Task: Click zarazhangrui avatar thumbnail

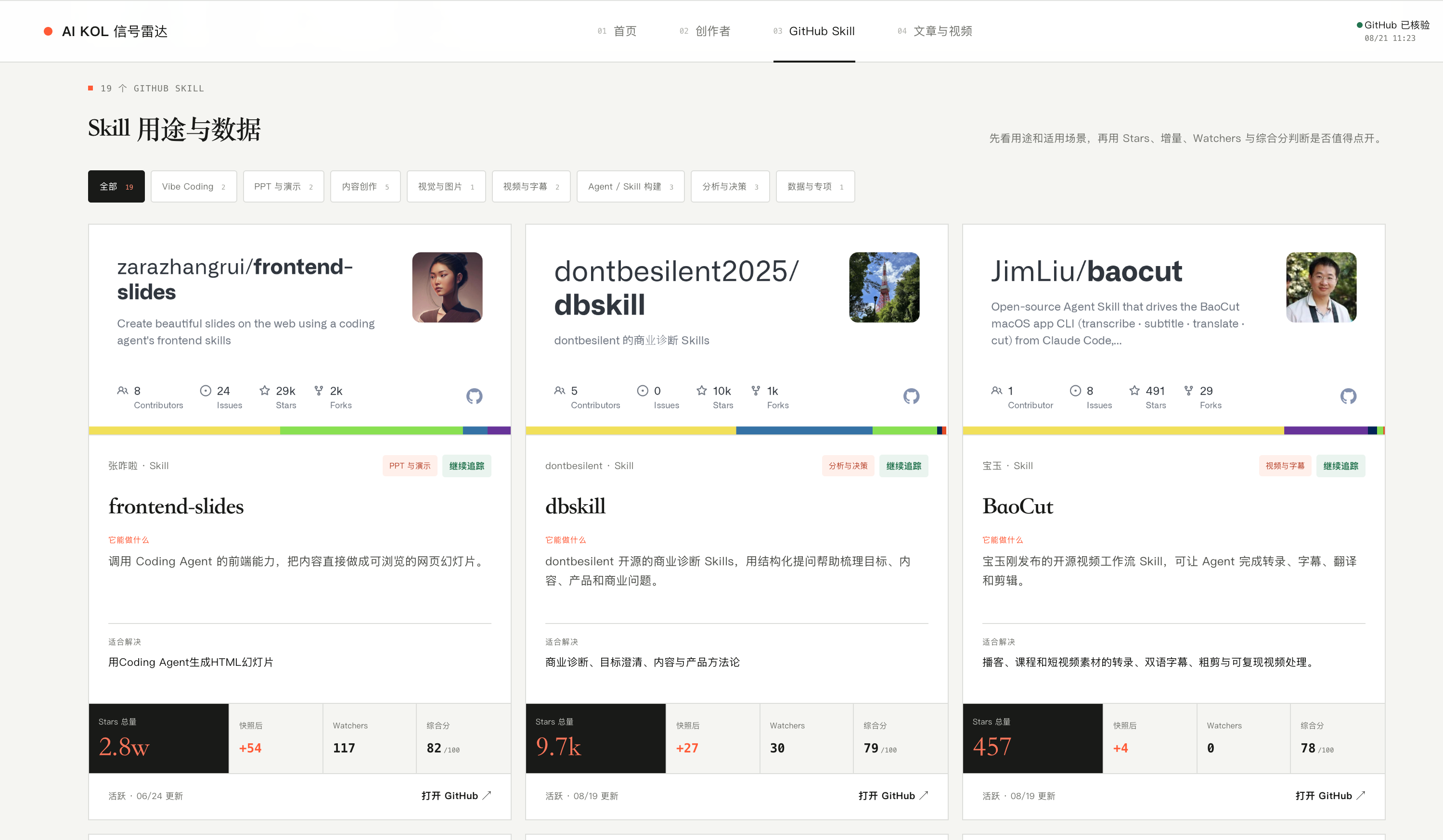Action: [x=447, y=287]
